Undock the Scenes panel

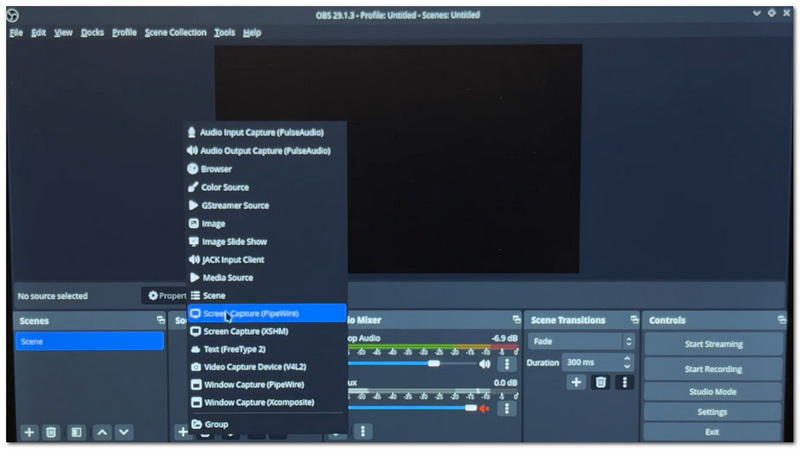161,320
